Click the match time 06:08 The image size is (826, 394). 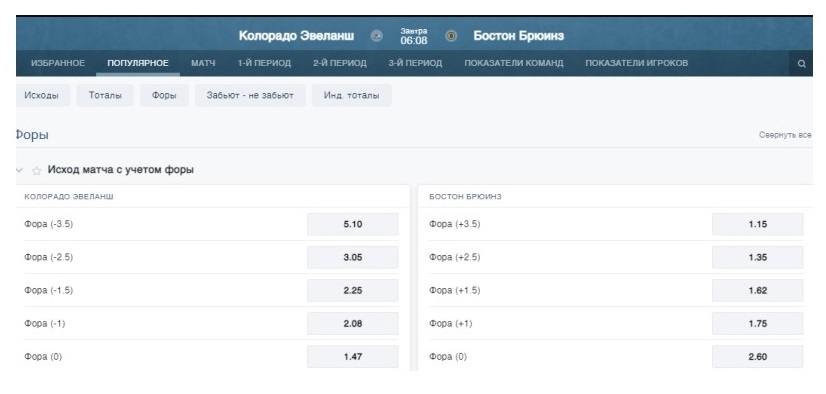[414, 41]
